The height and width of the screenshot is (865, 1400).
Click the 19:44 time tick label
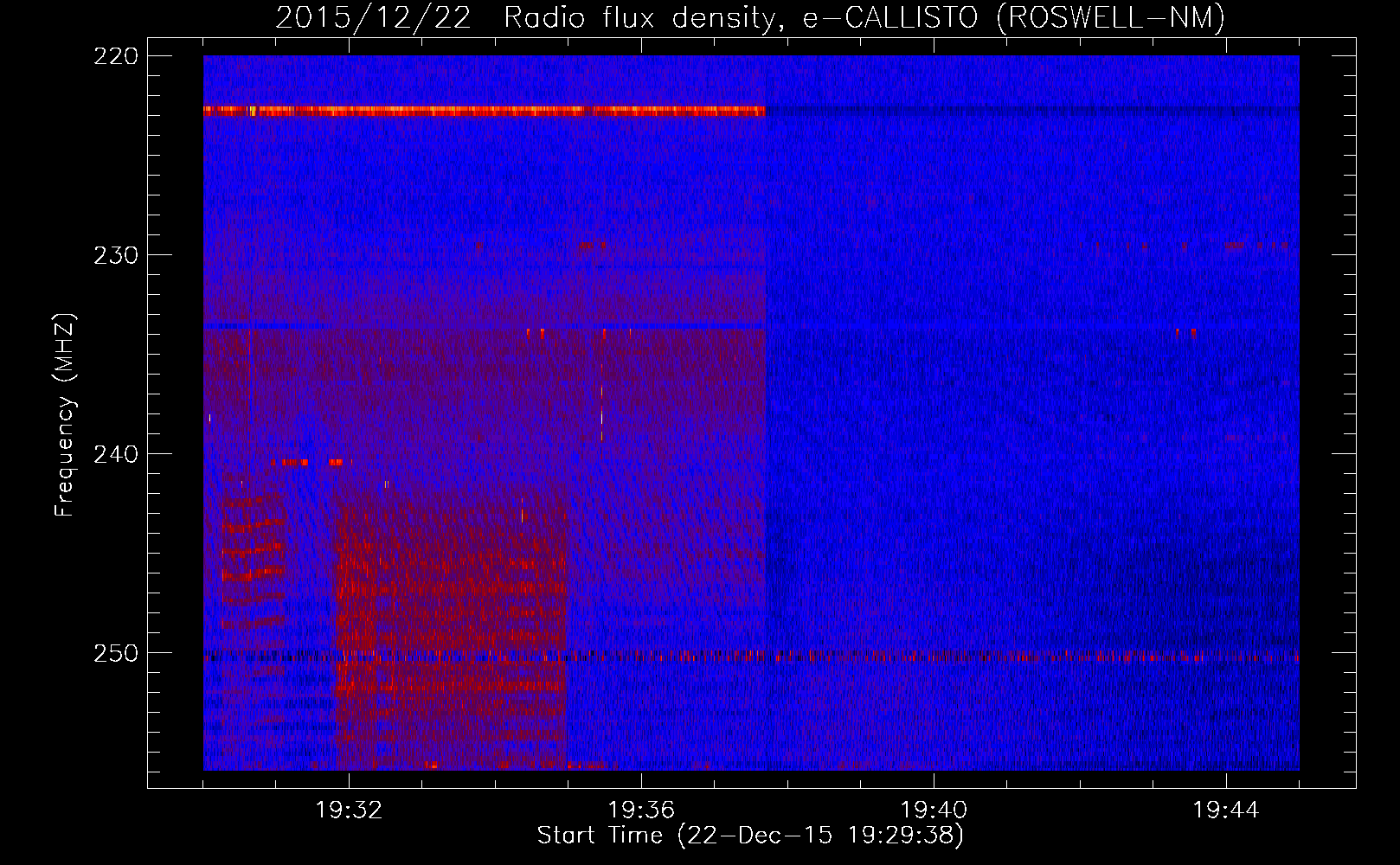pos(1226,810)
